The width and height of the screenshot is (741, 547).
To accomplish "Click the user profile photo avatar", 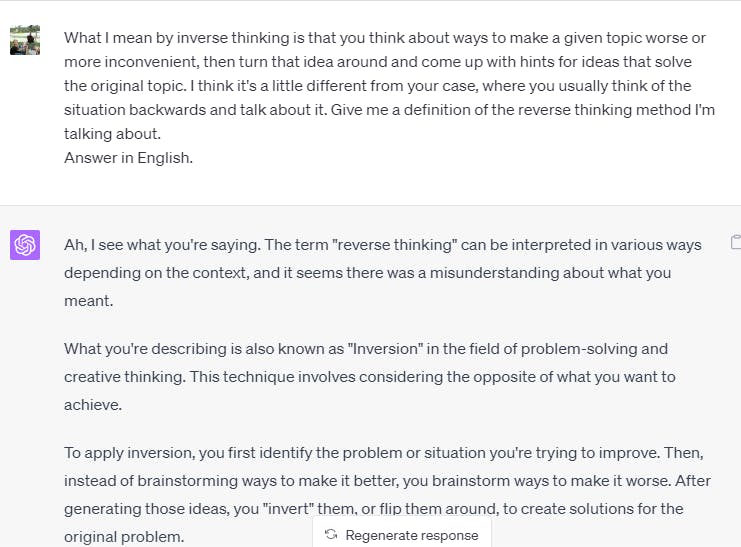I will click(25, 40).
